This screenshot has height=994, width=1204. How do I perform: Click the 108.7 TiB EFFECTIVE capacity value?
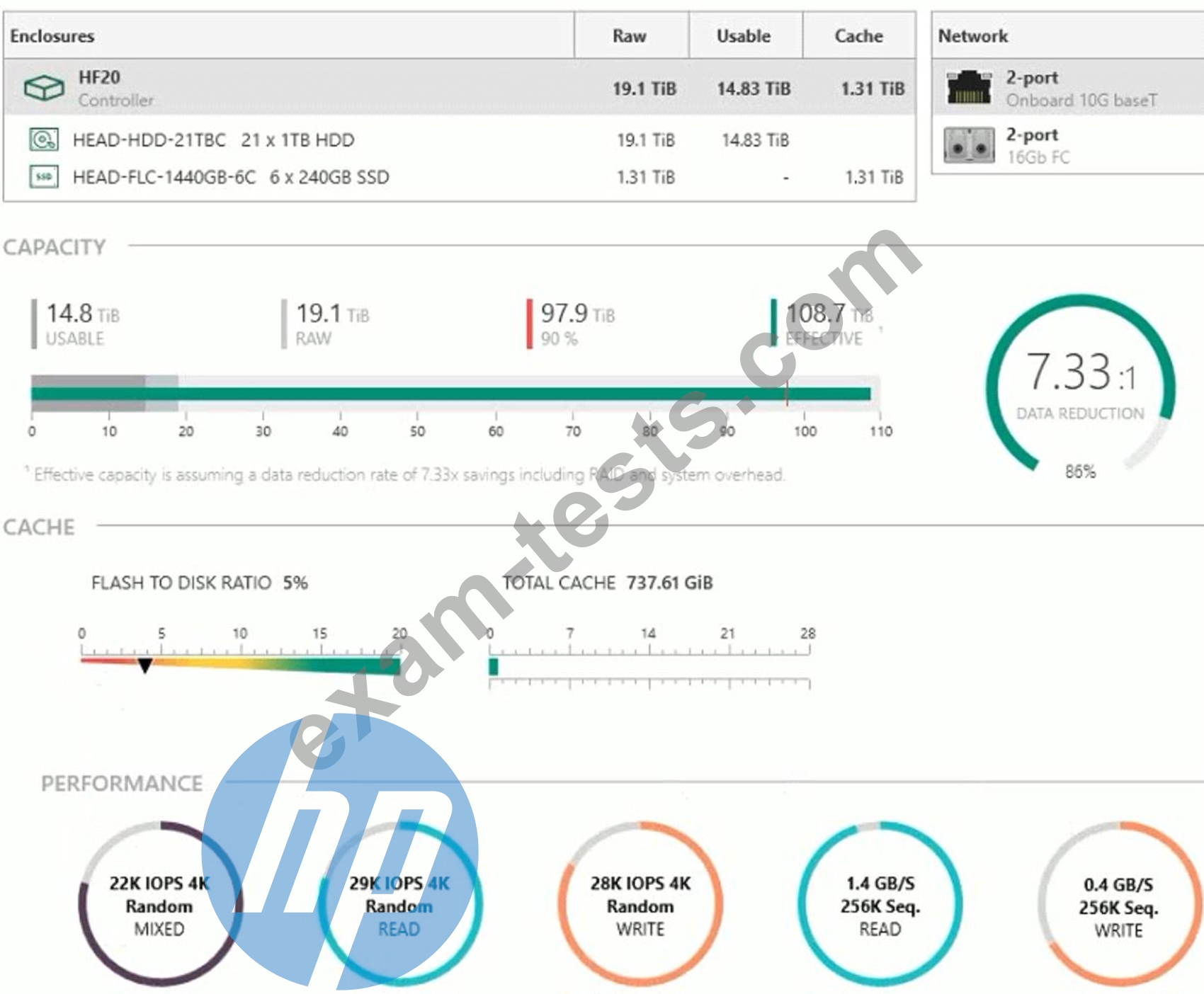(x=829, y=324)
